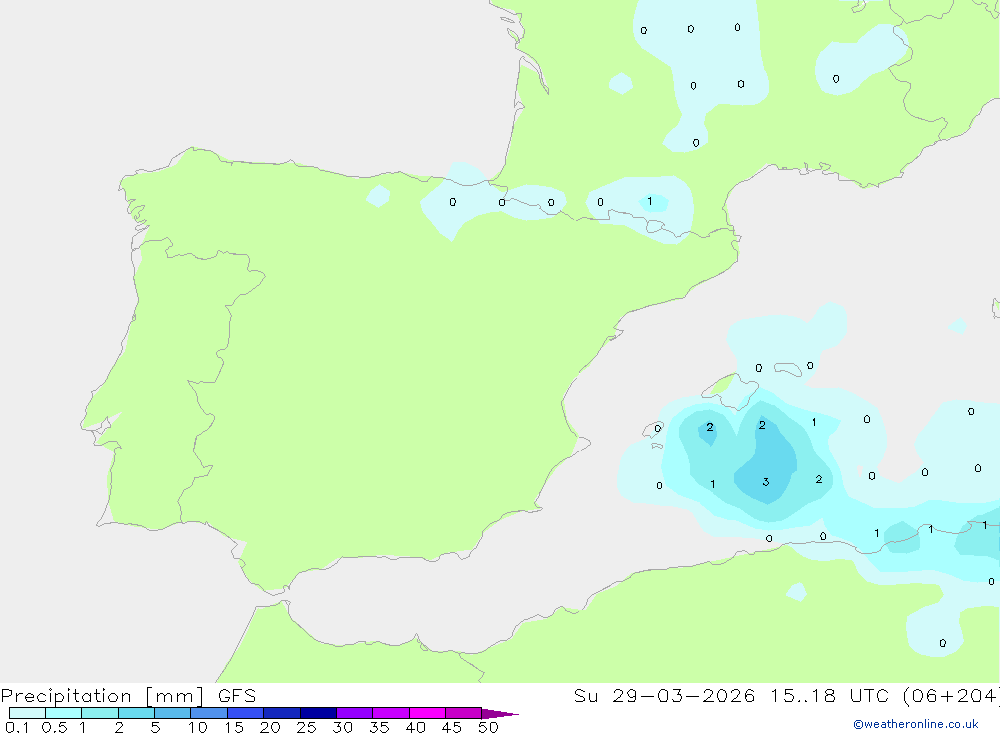Pick the 15–20 mm legend swatch
This screenshot has width=1000, height=733.
[x=246, y=713]
